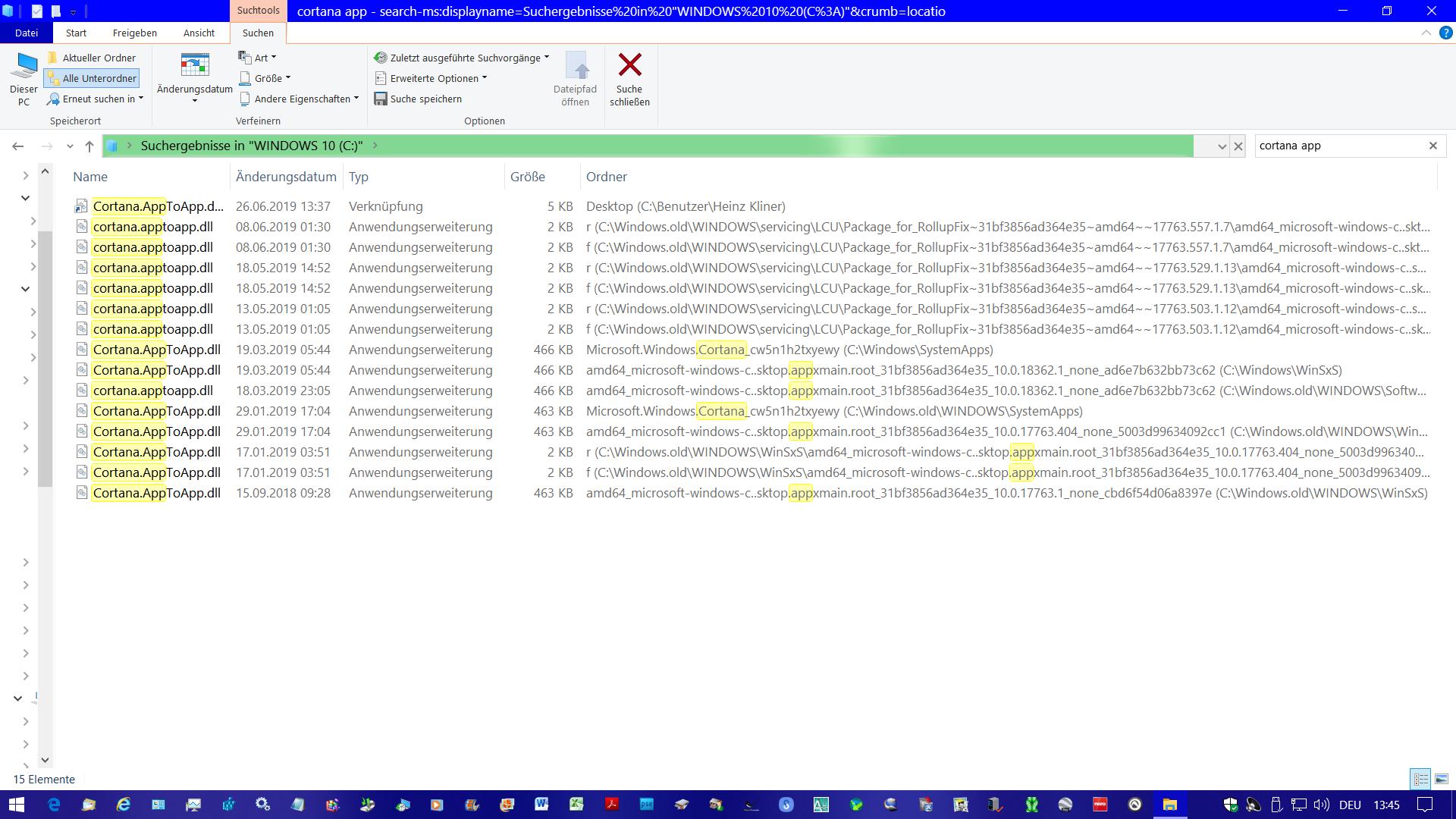Image resolution: width=1456 pixels, height=819 pixels.
Task: Expand the Art filter dropdown
Action: (x=258, y=58)
